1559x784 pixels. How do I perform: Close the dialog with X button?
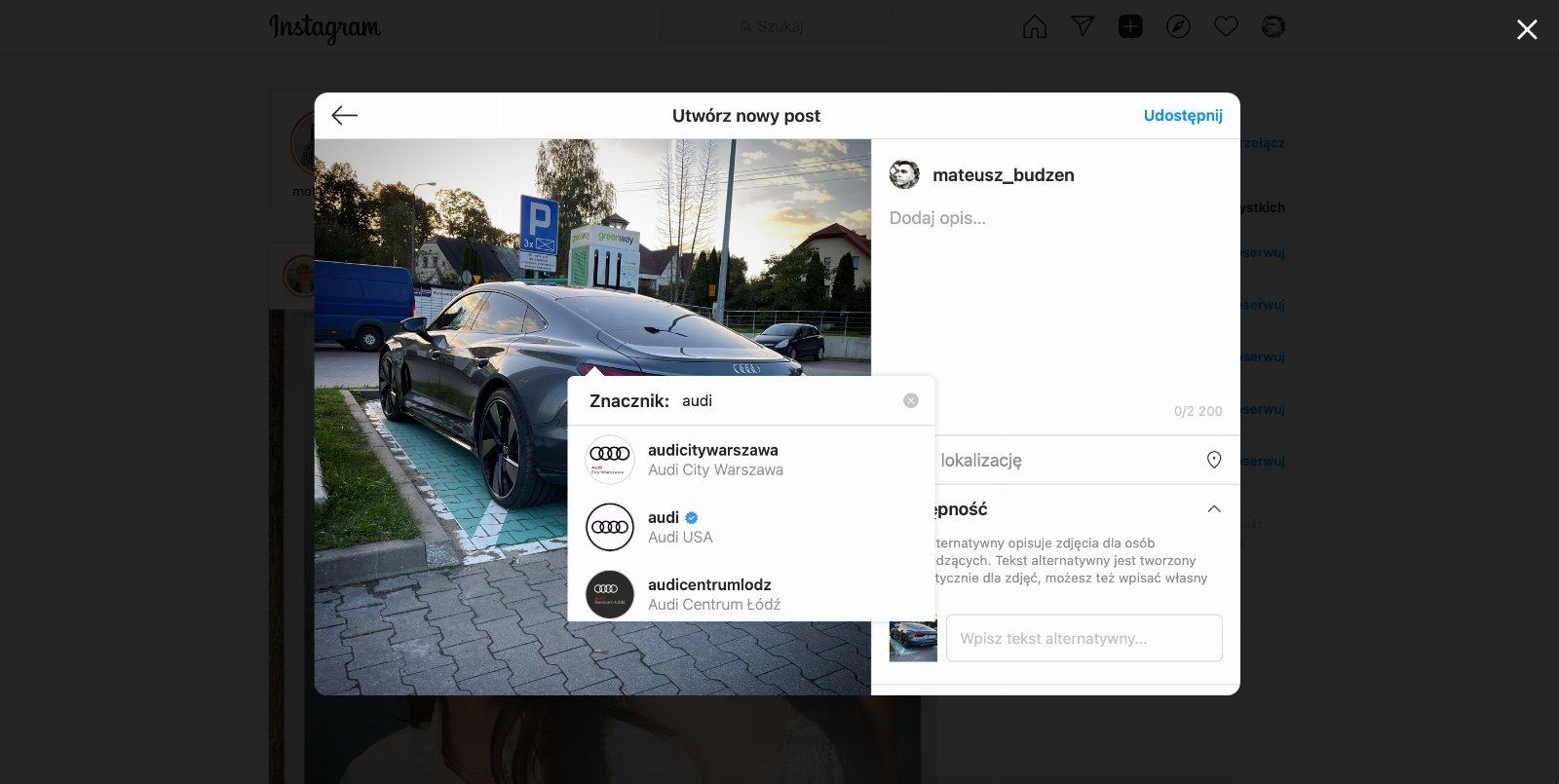[x=1526, y=30]
